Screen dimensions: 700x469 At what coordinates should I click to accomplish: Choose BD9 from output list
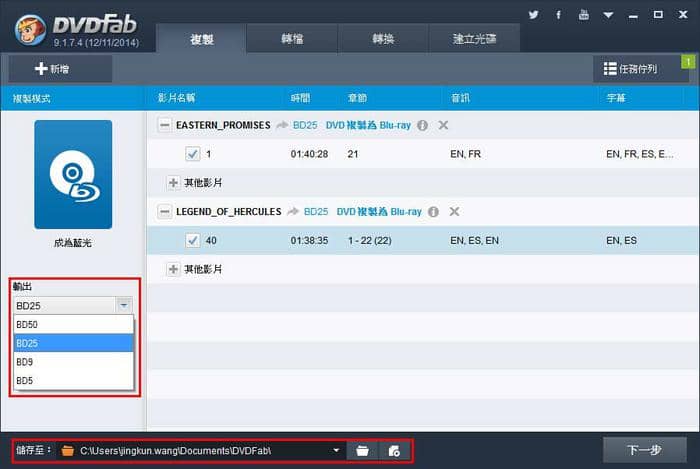click(x=74, y=362)
